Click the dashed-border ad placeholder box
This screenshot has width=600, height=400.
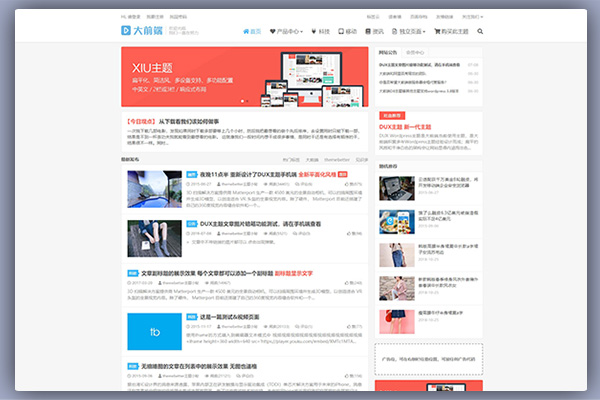point(429,359)
